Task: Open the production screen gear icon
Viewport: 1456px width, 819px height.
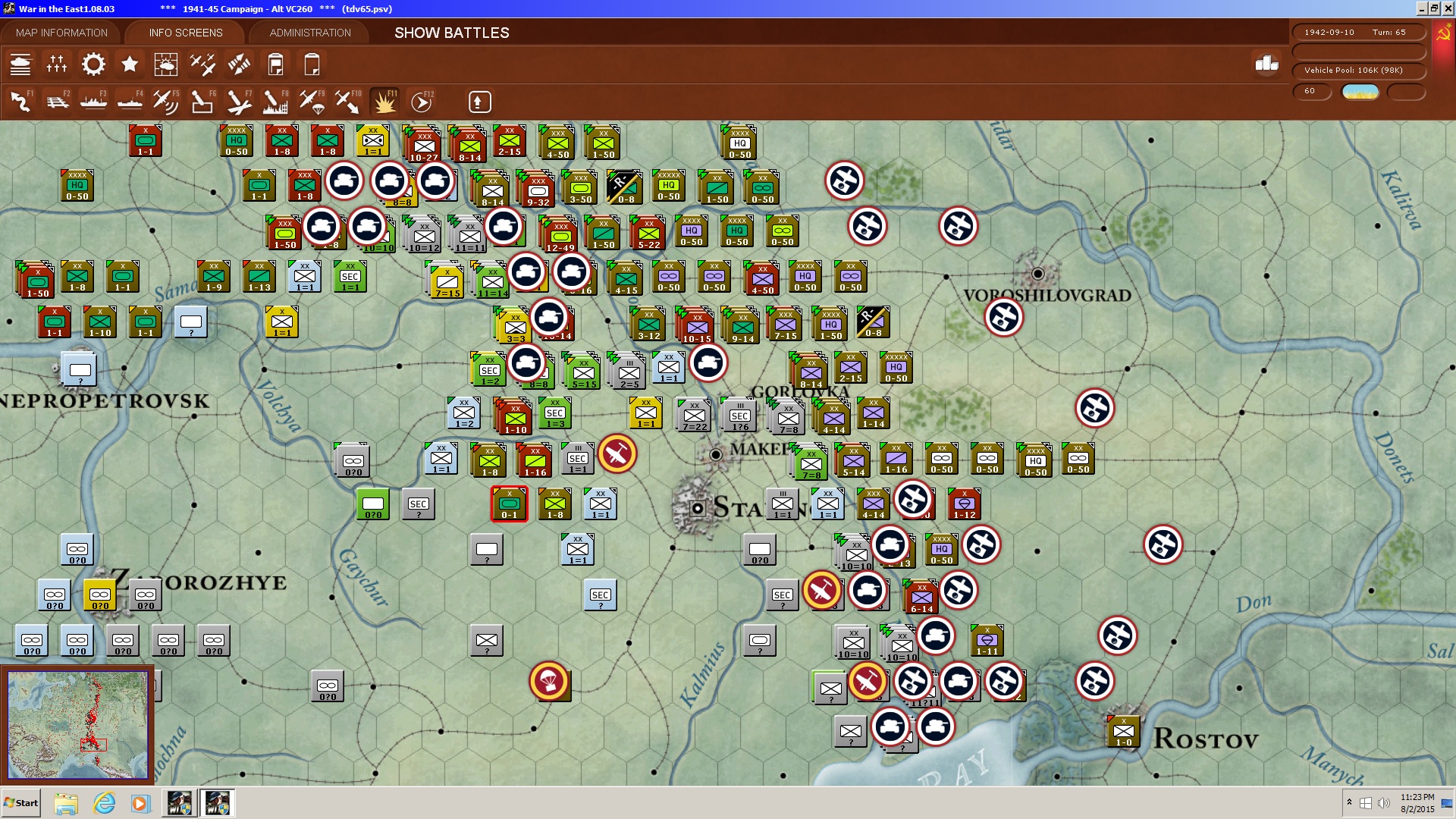Action: (x=93, y=64)
